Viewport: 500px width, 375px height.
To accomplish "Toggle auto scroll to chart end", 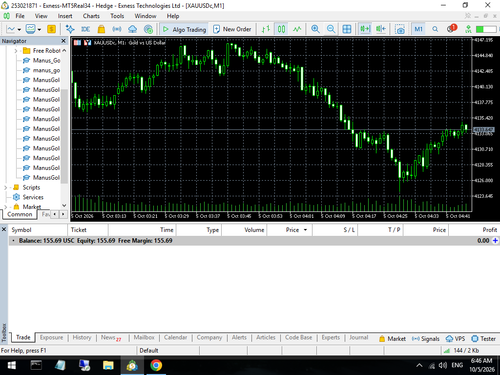I will pos(365,29).
